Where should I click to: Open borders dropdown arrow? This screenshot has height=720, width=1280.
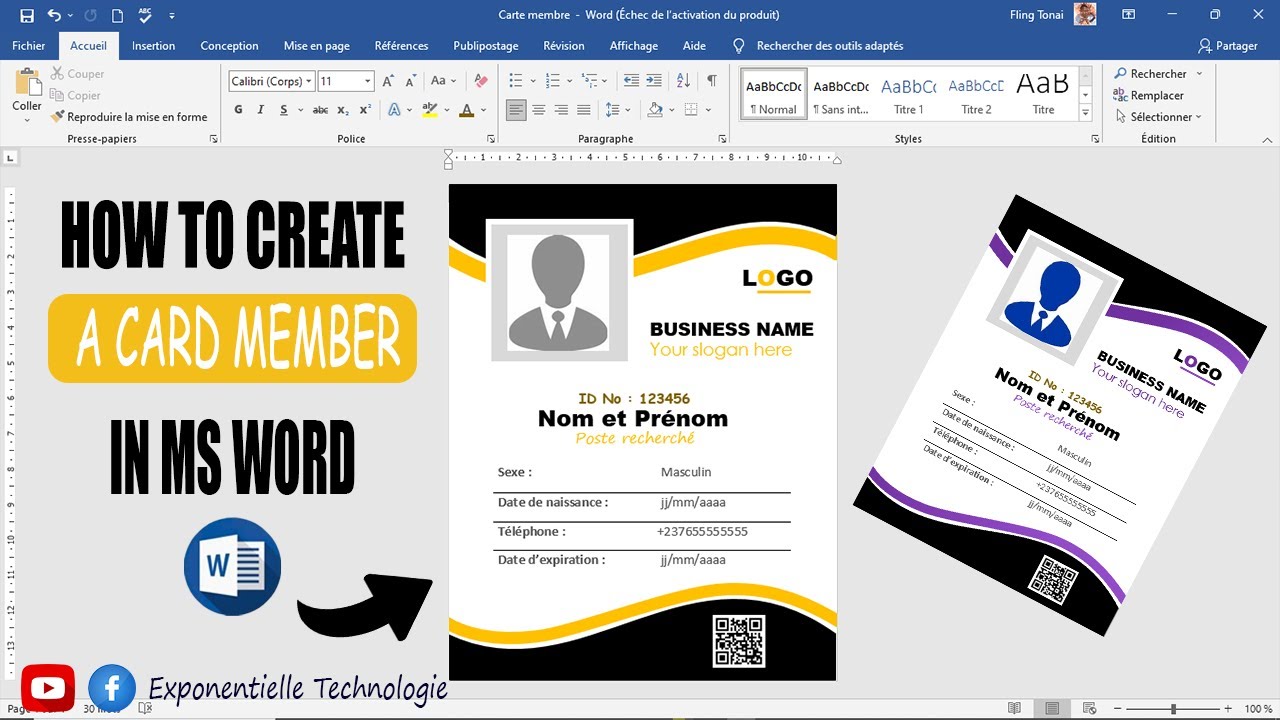click(x=709, y=110)
